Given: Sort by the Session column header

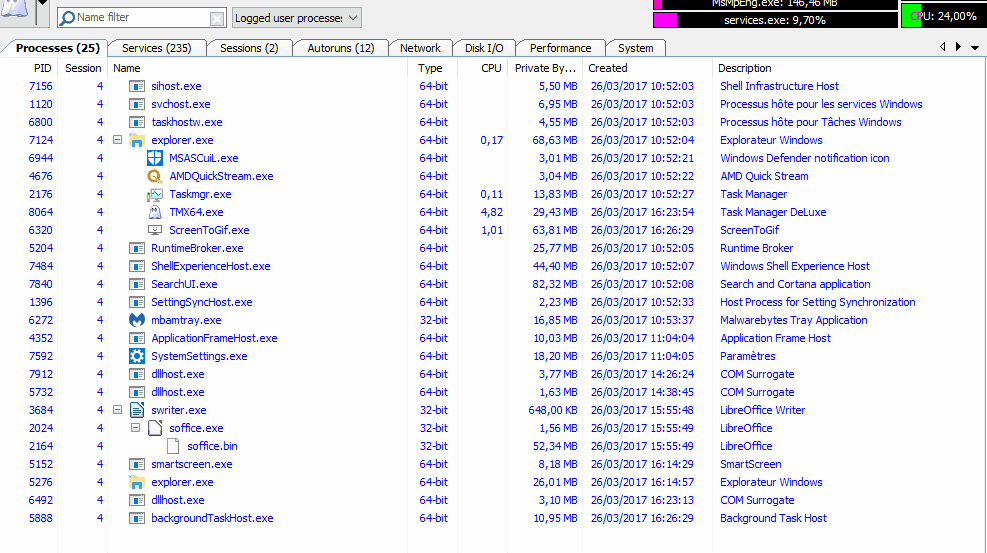Looking at the screenshot, I should (x=82, y=68).
